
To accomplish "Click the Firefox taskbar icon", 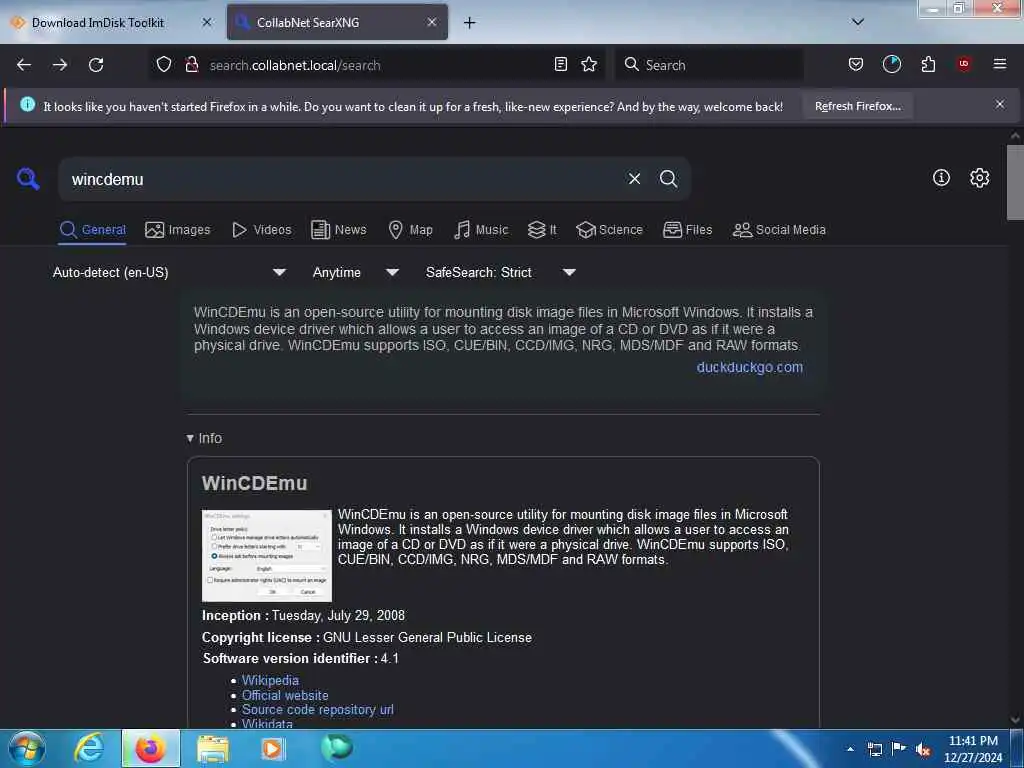I will [x=150, y=748].
